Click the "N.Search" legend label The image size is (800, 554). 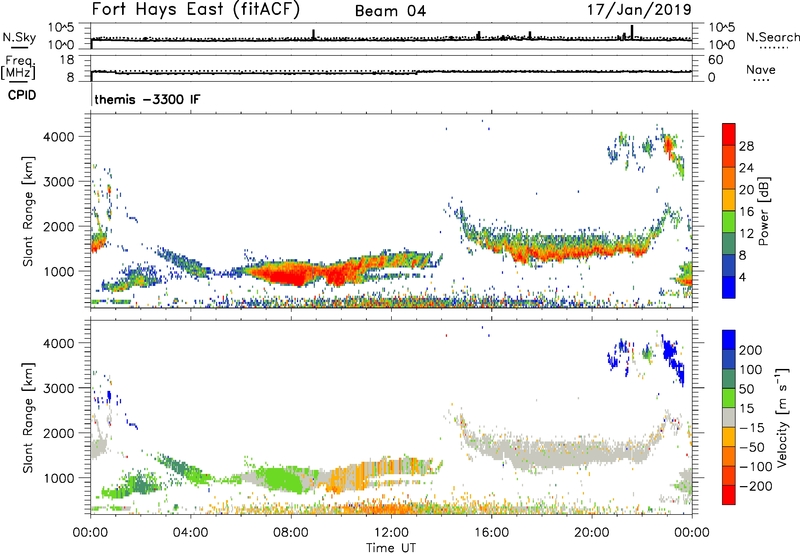tap(772, 37)
